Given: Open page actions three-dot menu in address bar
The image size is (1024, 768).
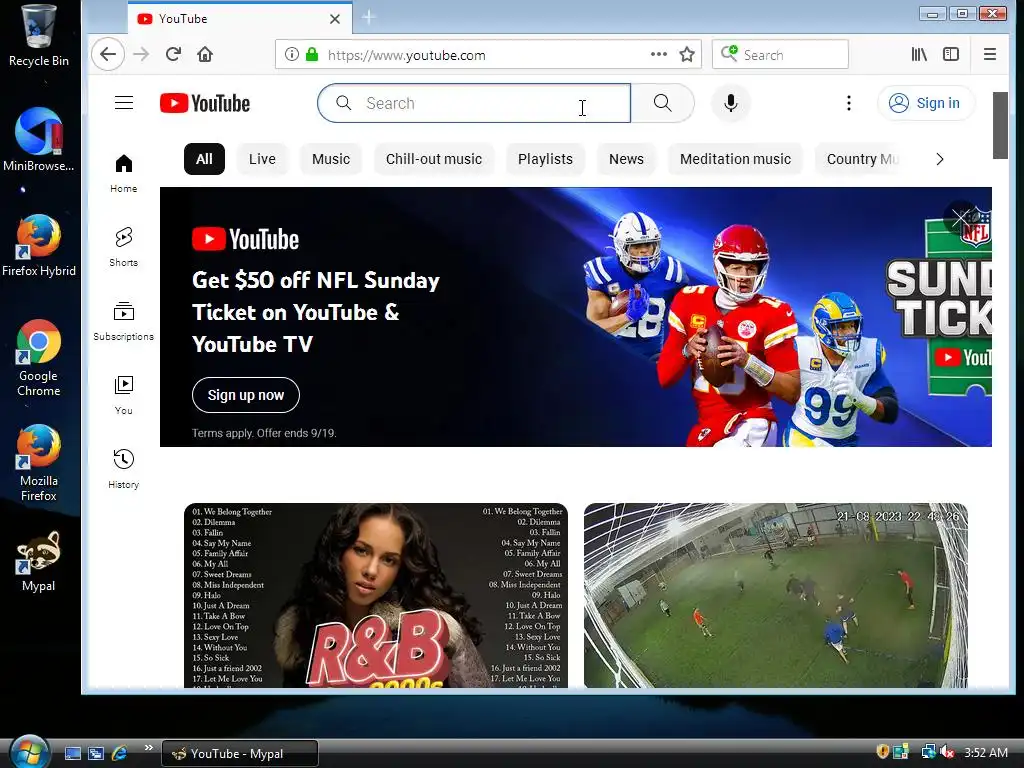Looking at the screenshot, I should 659,54.
